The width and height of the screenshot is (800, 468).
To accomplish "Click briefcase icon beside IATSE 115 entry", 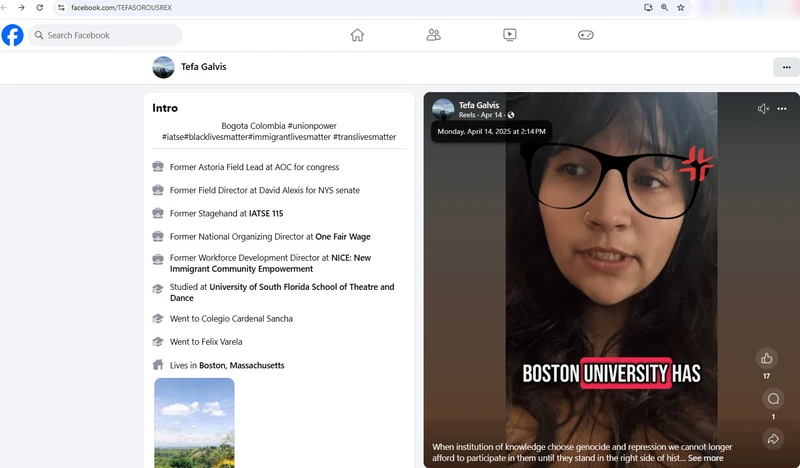I will pos(158,213).
